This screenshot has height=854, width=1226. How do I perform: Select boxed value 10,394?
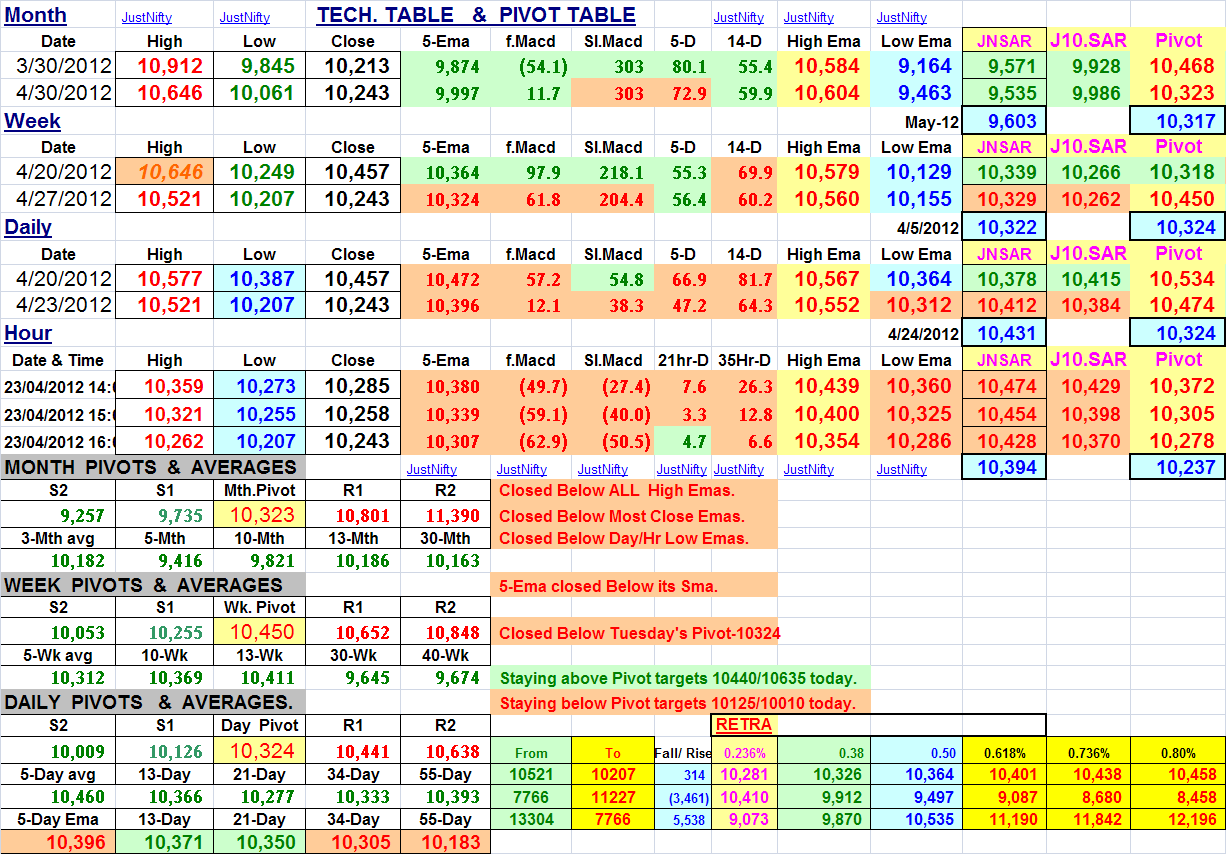pyautogui.click(x=1004, y=467)
